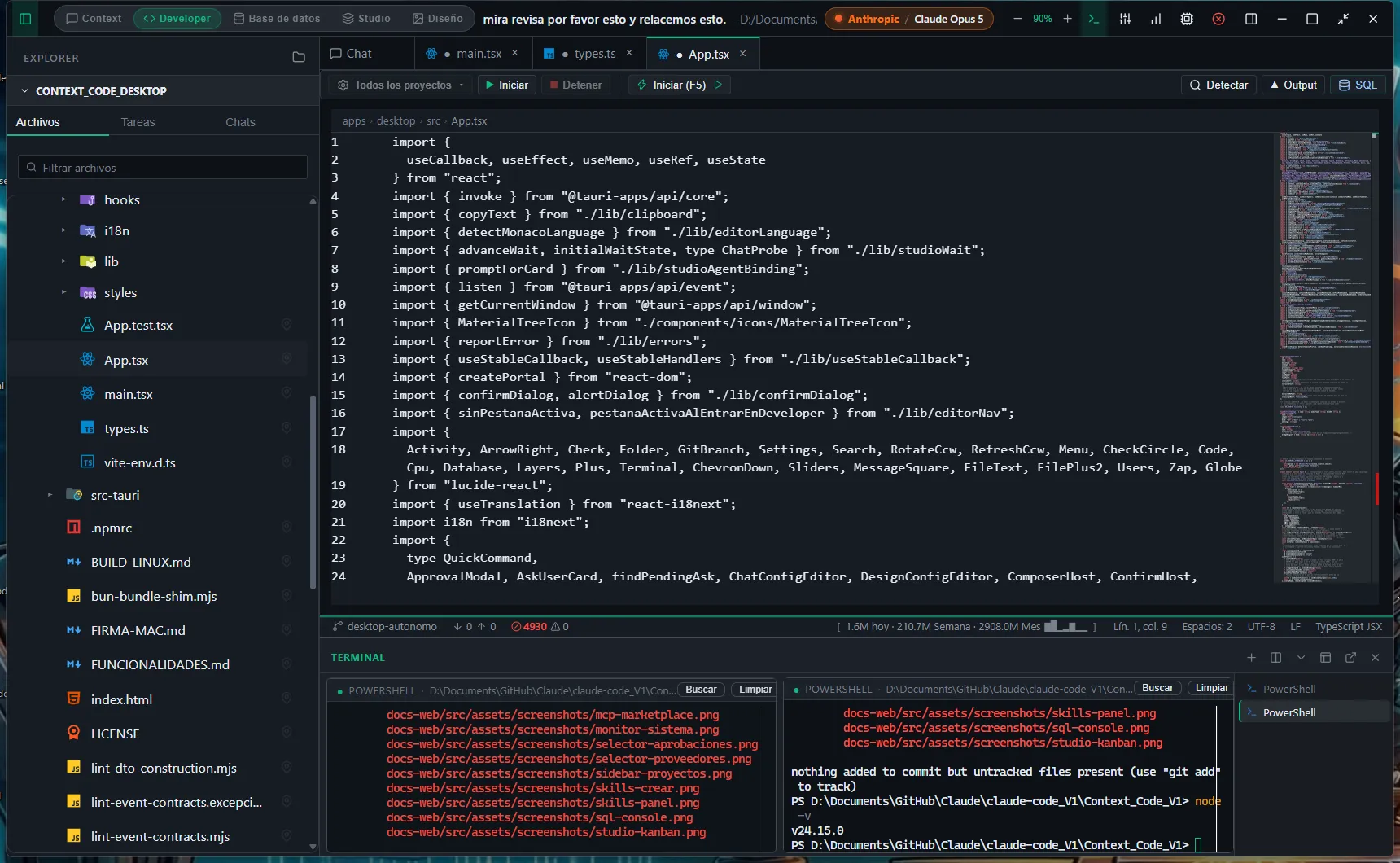Image resolution: width=1400 pixels, height=863 pixels.
Task: Toggle the integrated terminal icon in title bar
Action: click(1094, 19)
